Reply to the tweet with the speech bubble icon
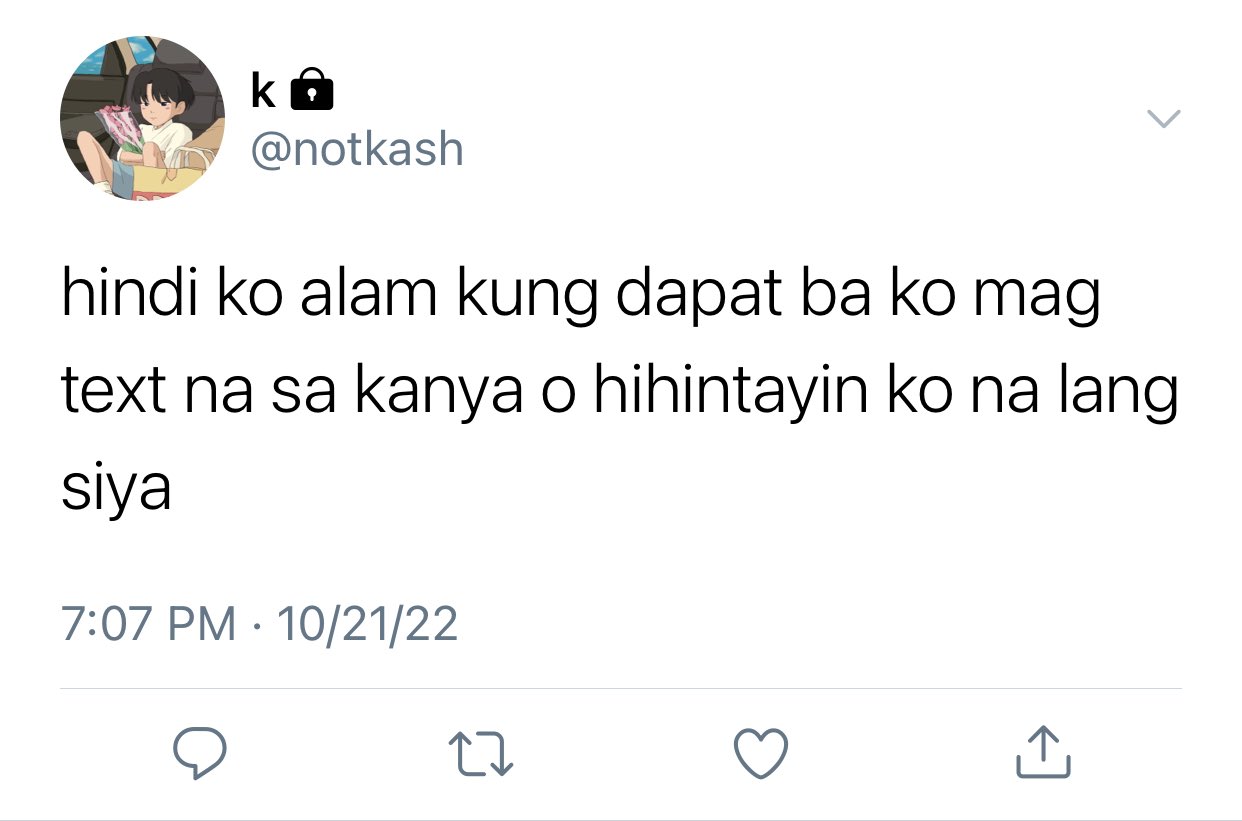 199,754
